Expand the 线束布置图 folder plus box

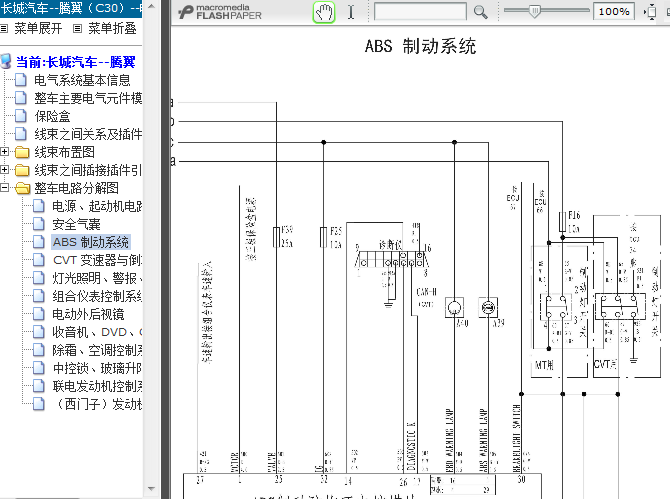click(4, 152)
